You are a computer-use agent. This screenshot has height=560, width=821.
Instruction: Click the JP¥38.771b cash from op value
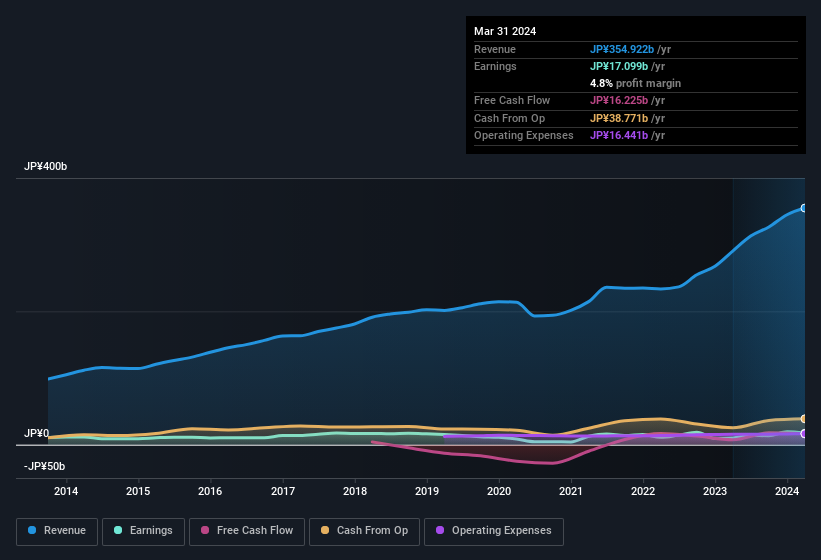(x=619, y=118)
